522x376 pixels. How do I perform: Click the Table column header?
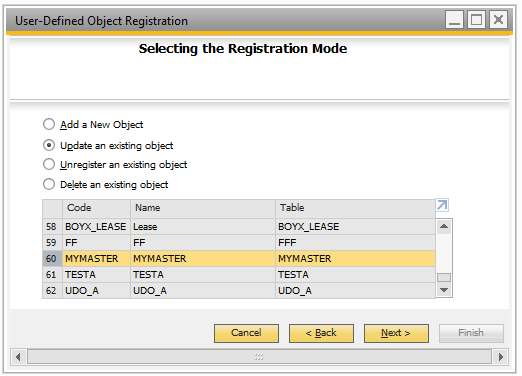355,208
